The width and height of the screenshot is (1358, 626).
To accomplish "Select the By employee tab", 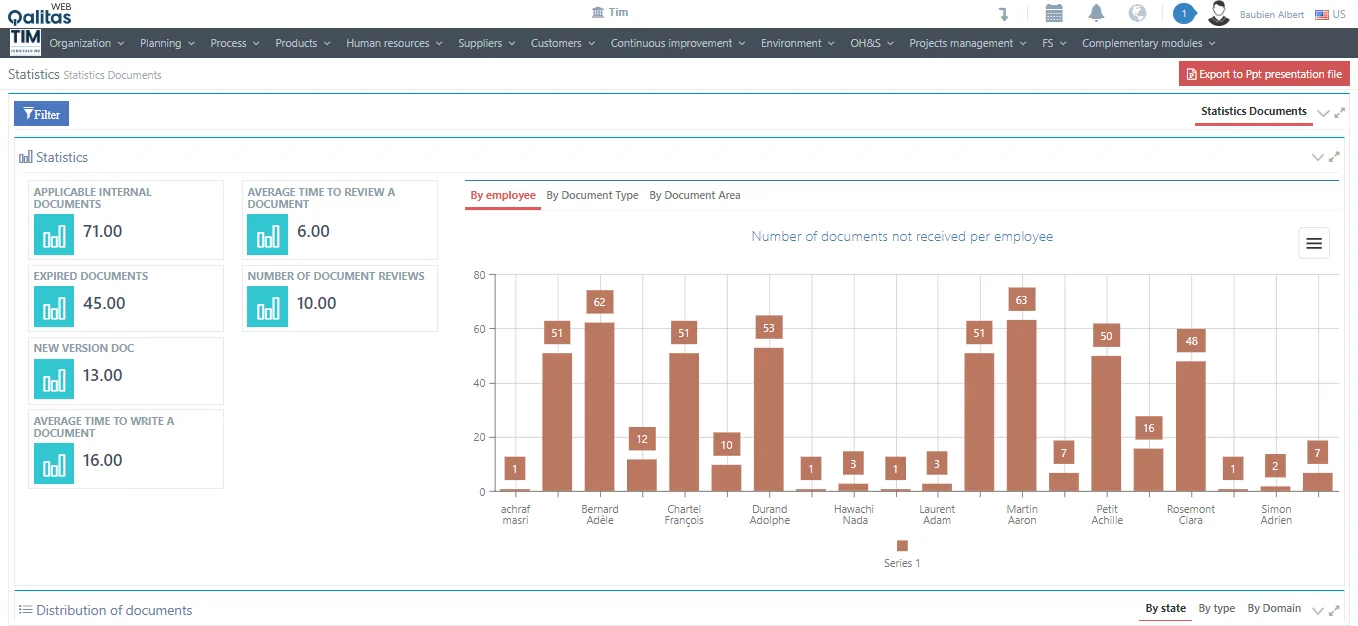I will (x=503, y=195).
